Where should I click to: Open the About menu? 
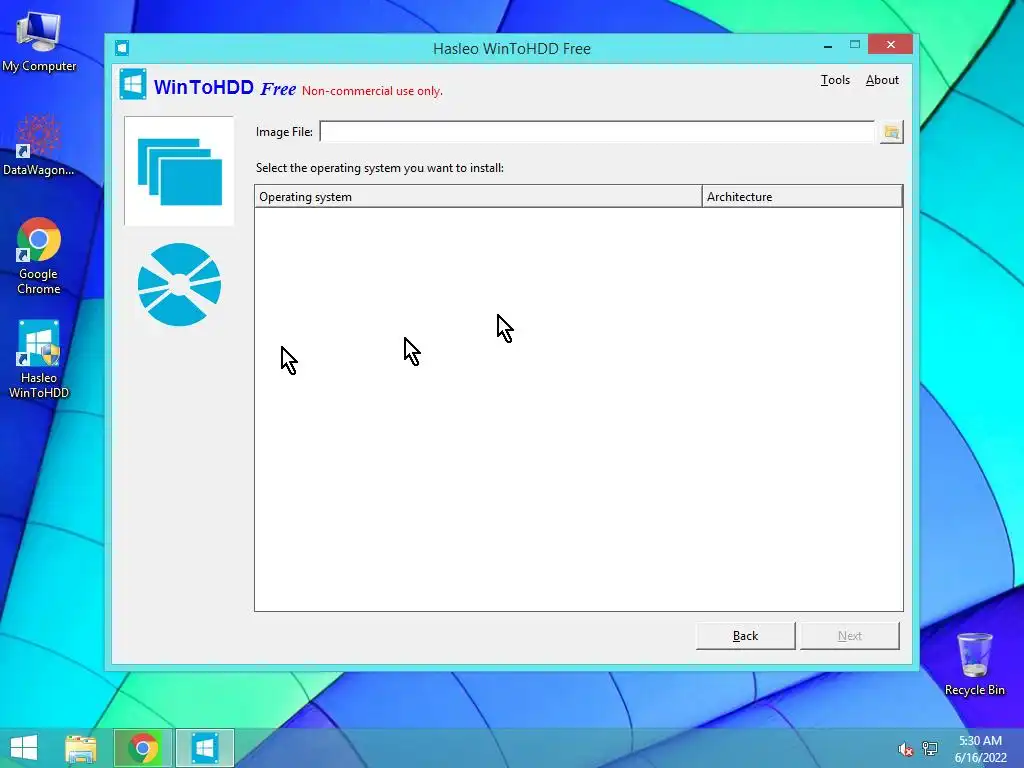click(x=882, y=80)
